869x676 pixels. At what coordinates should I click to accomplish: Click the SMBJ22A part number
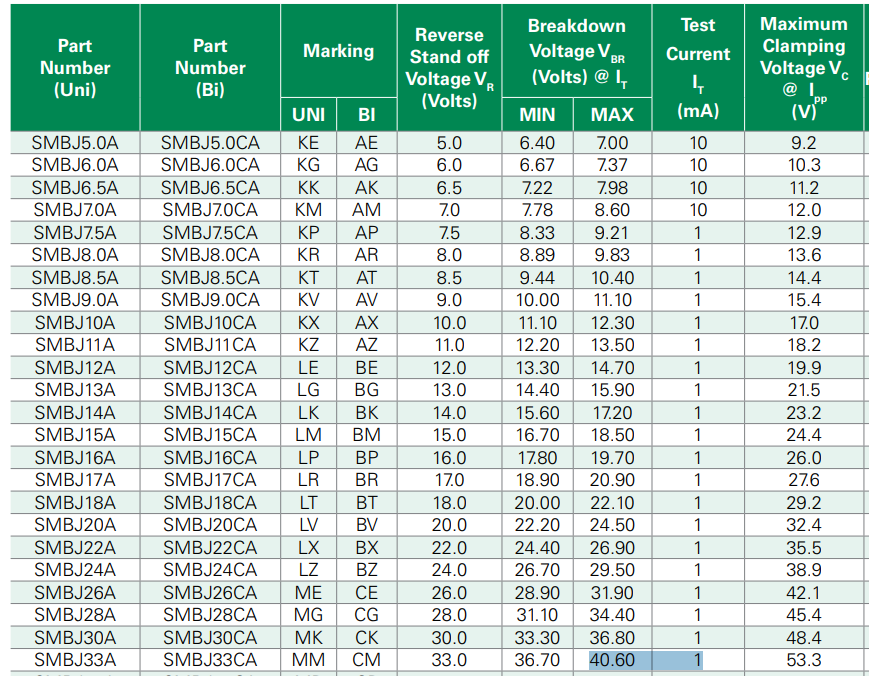(75, 547)
